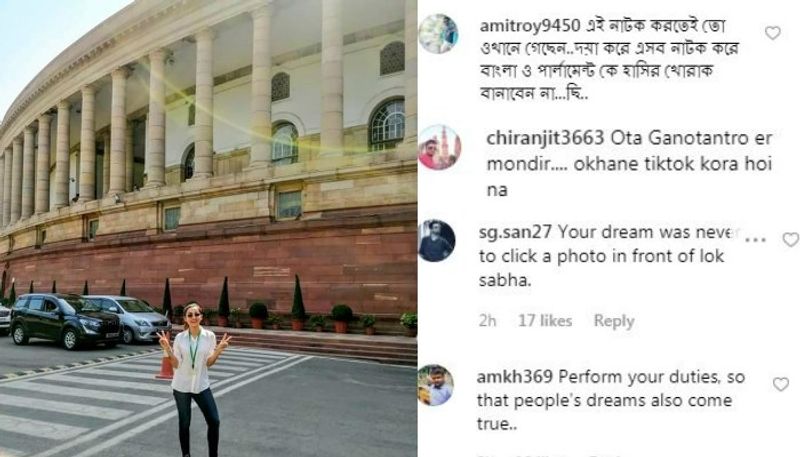Open the chiranjit3663 username link
The height and width of the screenshot is (457, 800).
545,138
